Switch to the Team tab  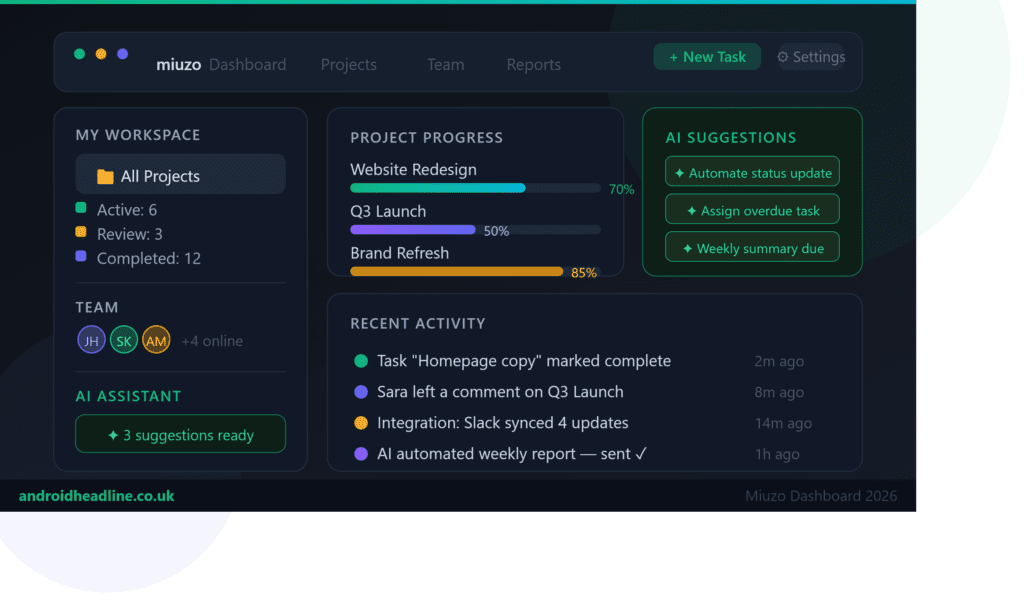click(x=445, y=65)
